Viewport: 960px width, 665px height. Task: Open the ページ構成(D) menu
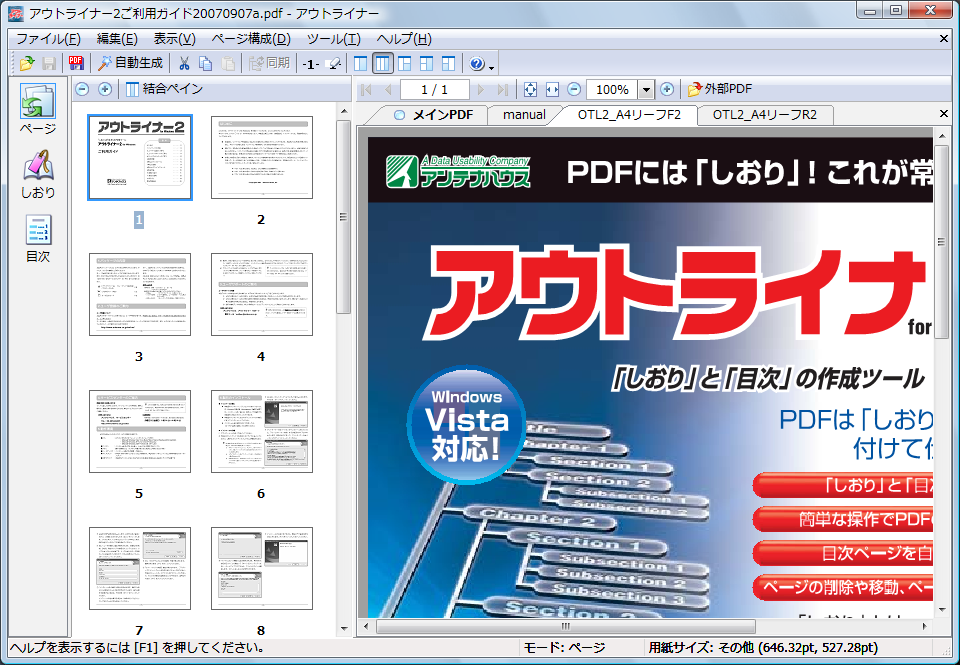point(251,39)
